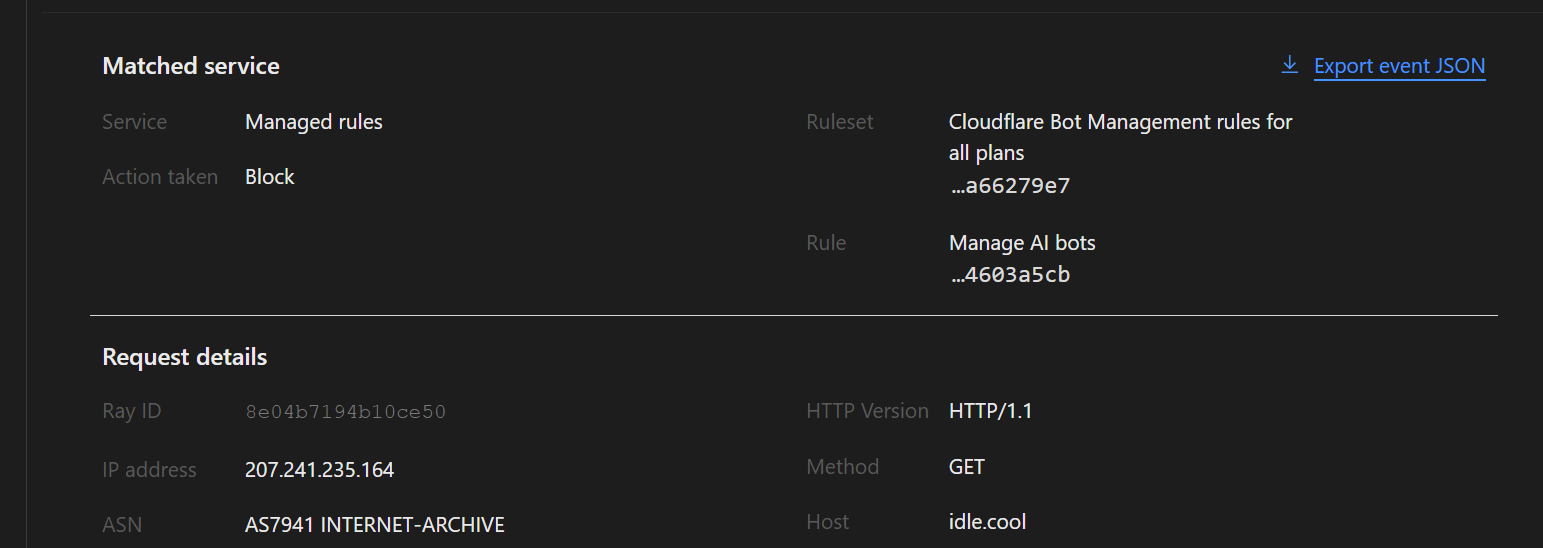Click the GET method value
1543x548 pixels.
pyautogui.click(x=966, y=467)
